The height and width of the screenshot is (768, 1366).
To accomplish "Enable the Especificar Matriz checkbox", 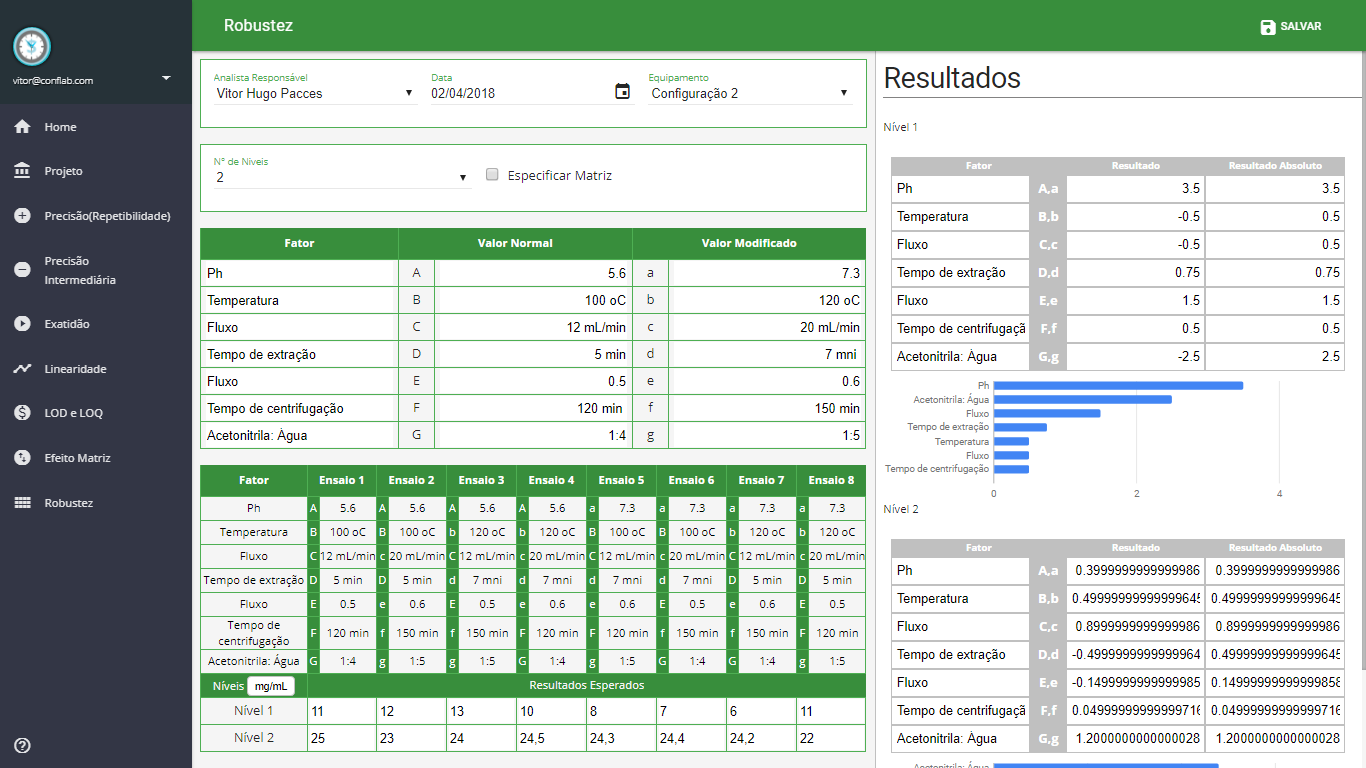I will point(492,175).
